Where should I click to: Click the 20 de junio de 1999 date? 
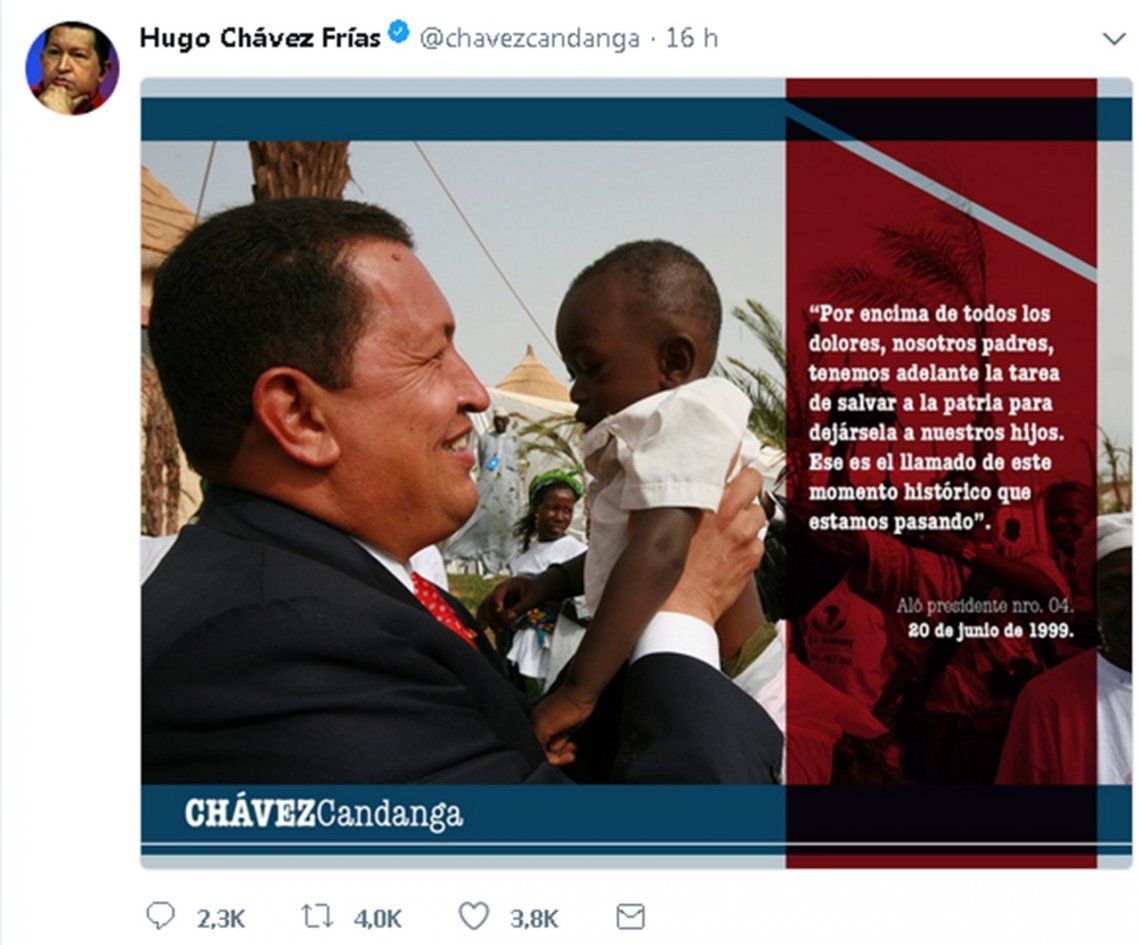(990, 630)
